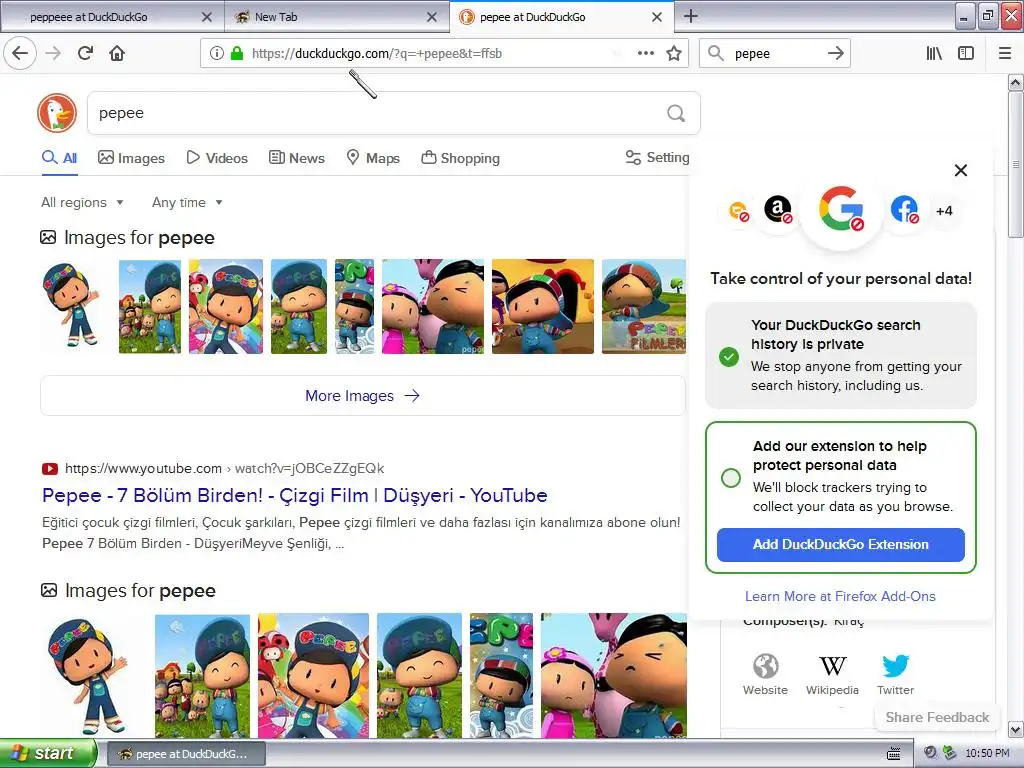Show site information icon in address bar
This screenshot has width=1024, height=768.
217,53
